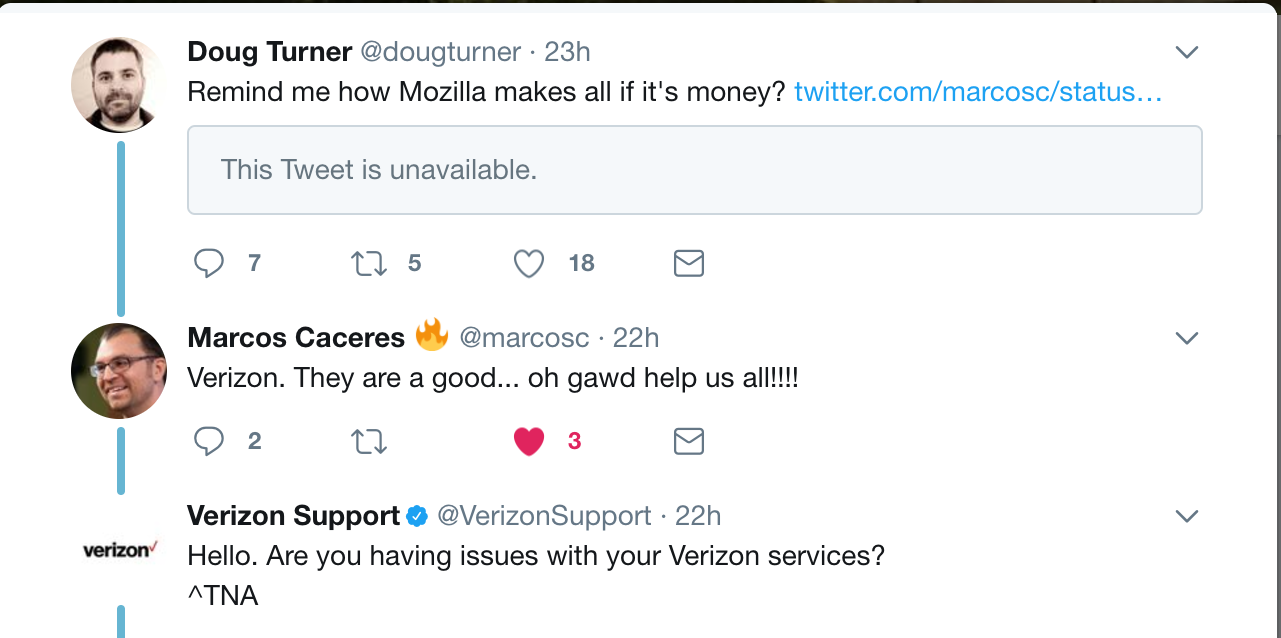
Task: Retweet Doug Turner's tweet
Action: 368,263
